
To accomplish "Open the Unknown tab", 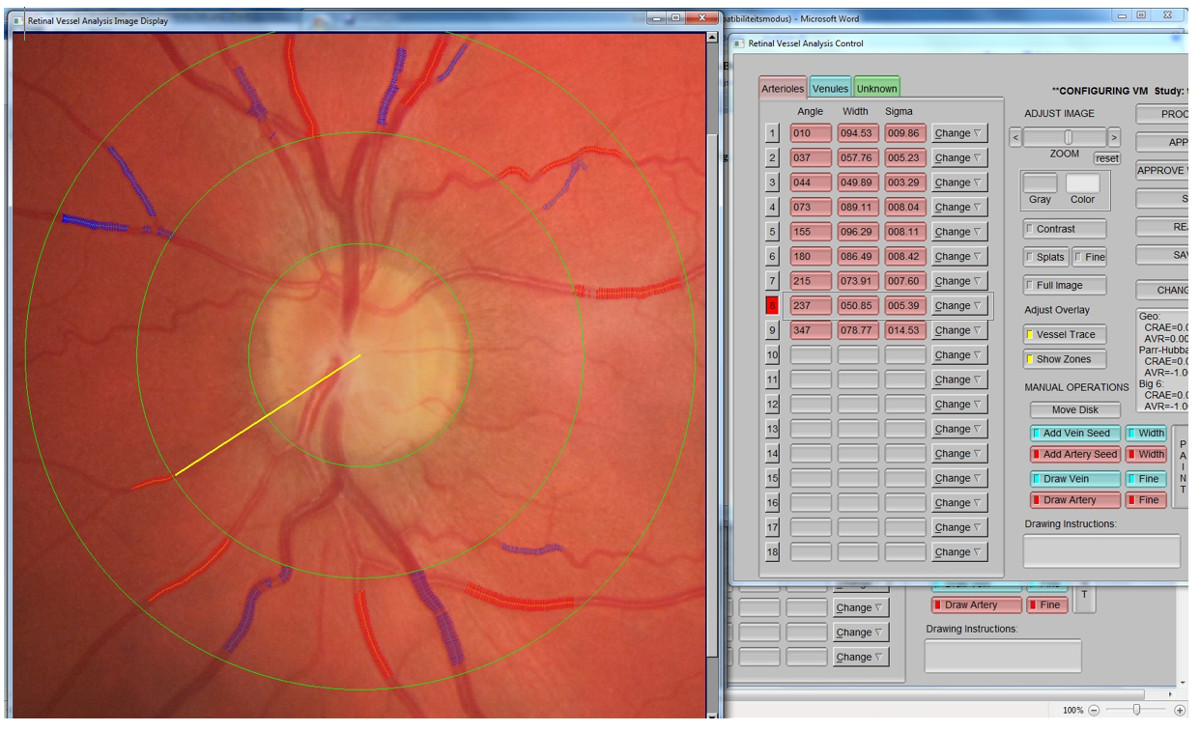I will (876, 88).
